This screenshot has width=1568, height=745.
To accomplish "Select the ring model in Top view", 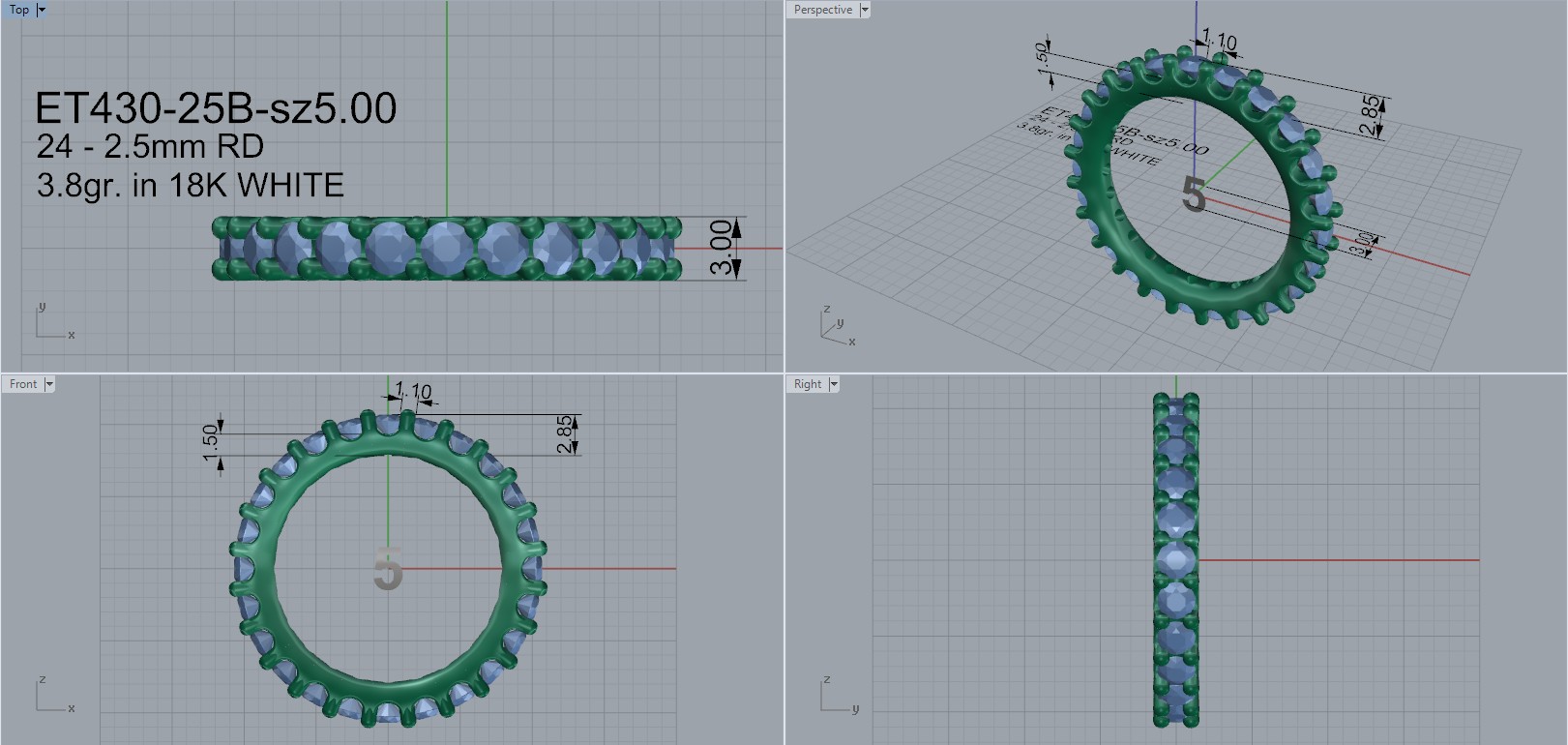I will [x=447, y=249].
